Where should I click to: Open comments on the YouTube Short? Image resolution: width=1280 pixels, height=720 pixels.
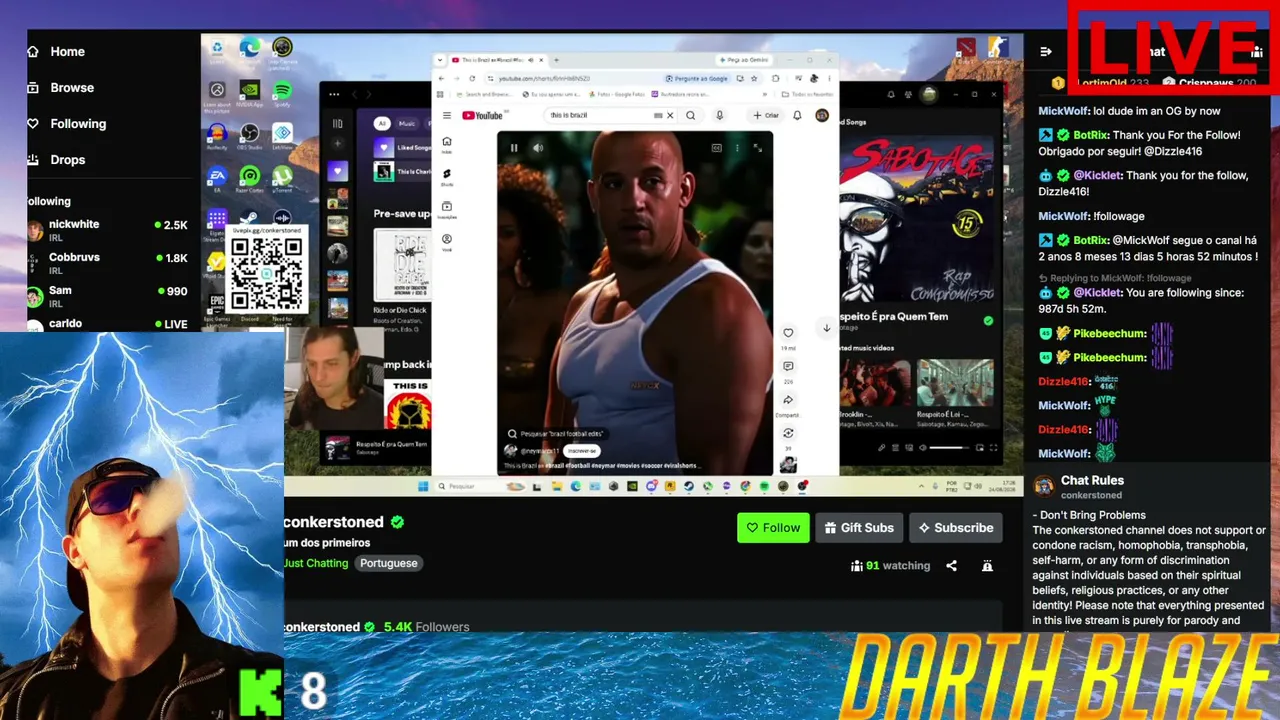788,367
